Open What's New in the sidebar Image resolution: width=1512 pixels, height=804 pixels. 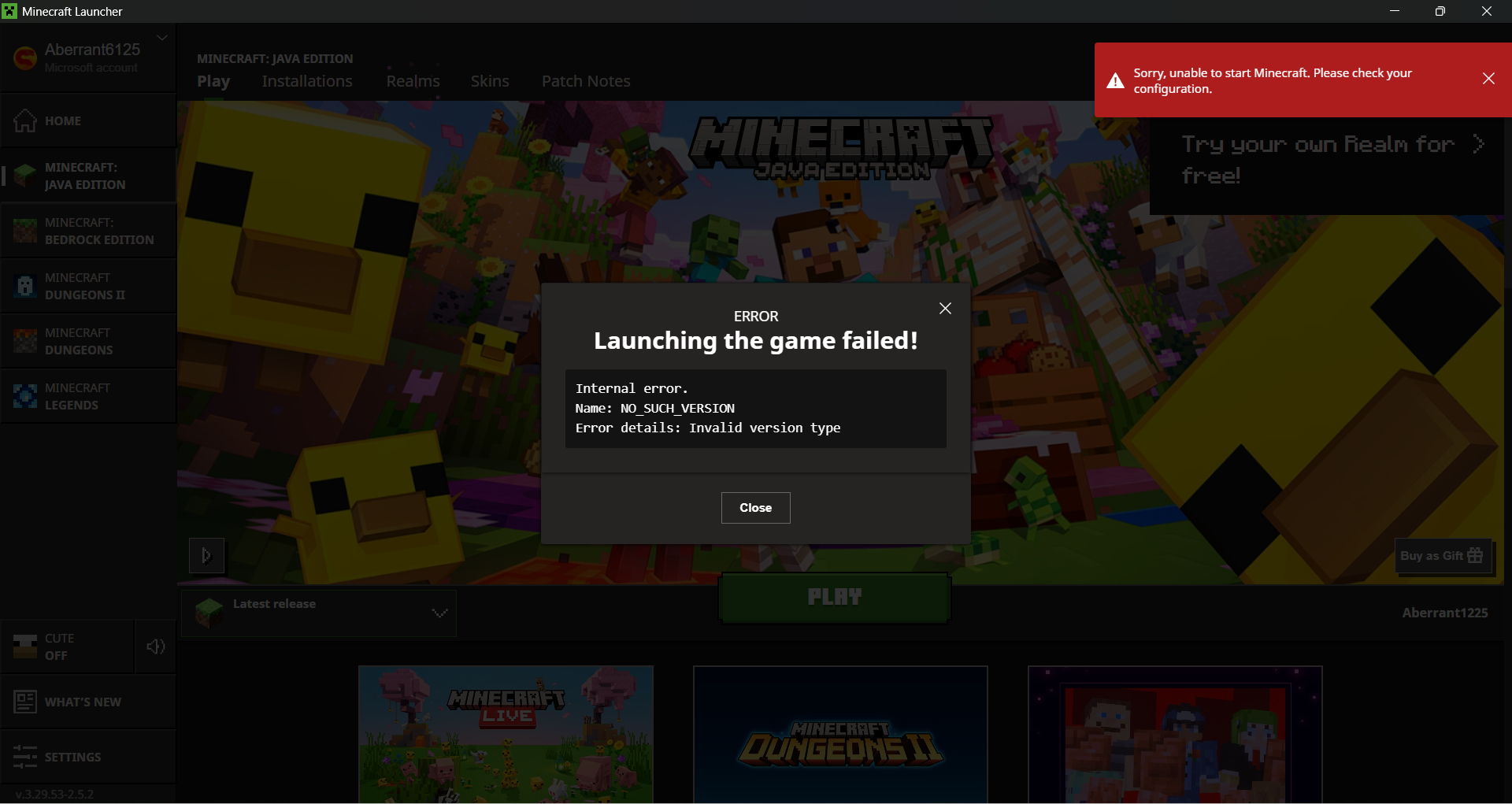(x=88, y=702)
